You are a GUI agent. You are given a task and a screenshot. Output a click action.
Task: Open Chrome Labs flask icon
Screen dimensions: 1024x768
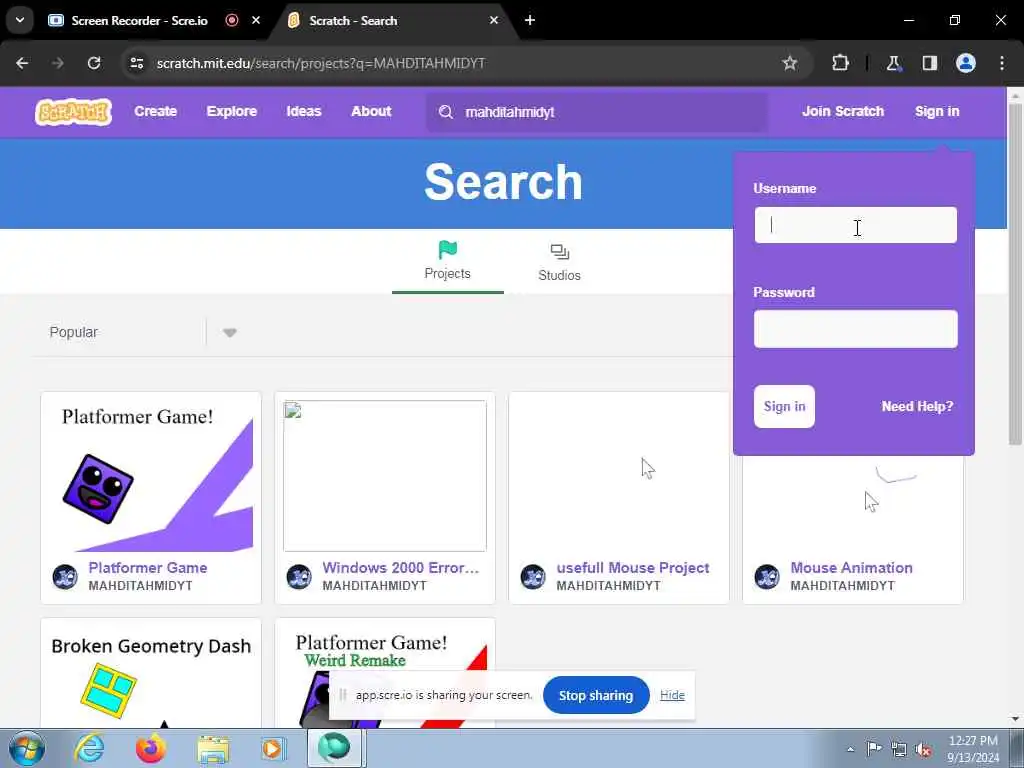coord(893,63)
